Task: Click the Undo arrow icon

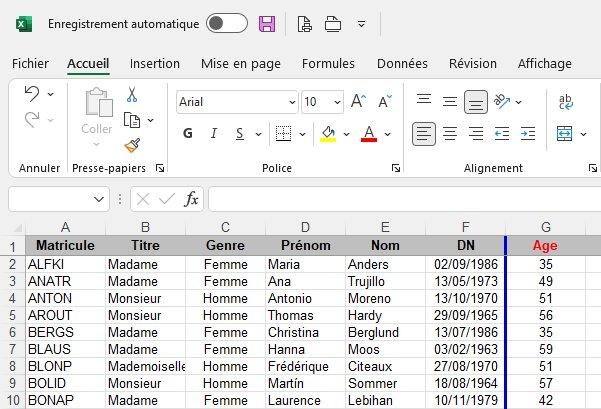Action: click(32, 94)
